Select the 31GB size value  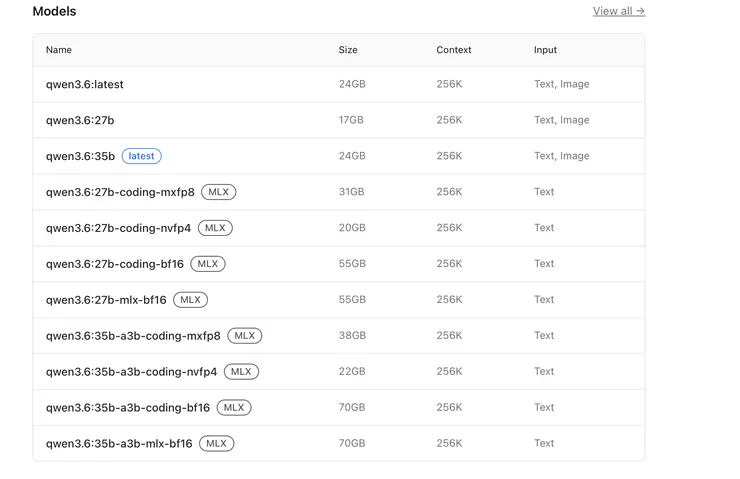pos(351,192)
